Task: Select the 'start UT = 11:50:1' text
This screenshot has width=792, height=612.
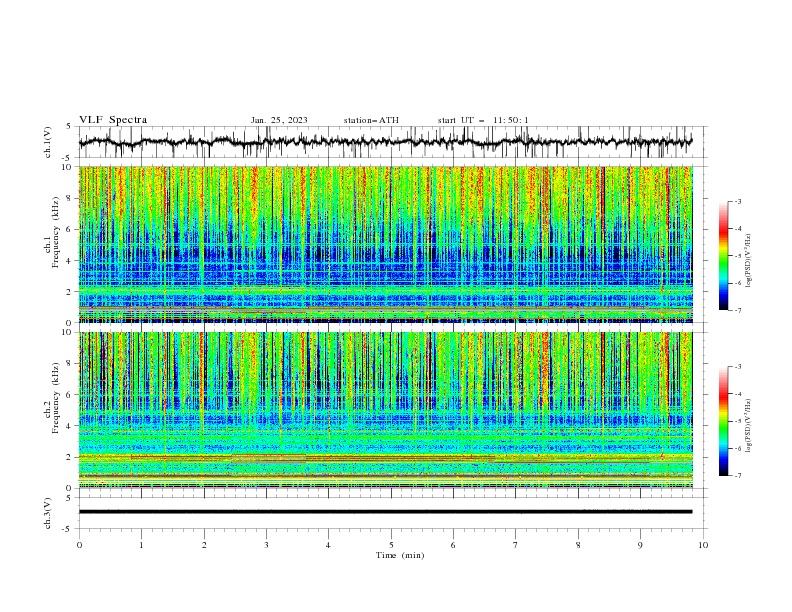Action: point(483,120)
